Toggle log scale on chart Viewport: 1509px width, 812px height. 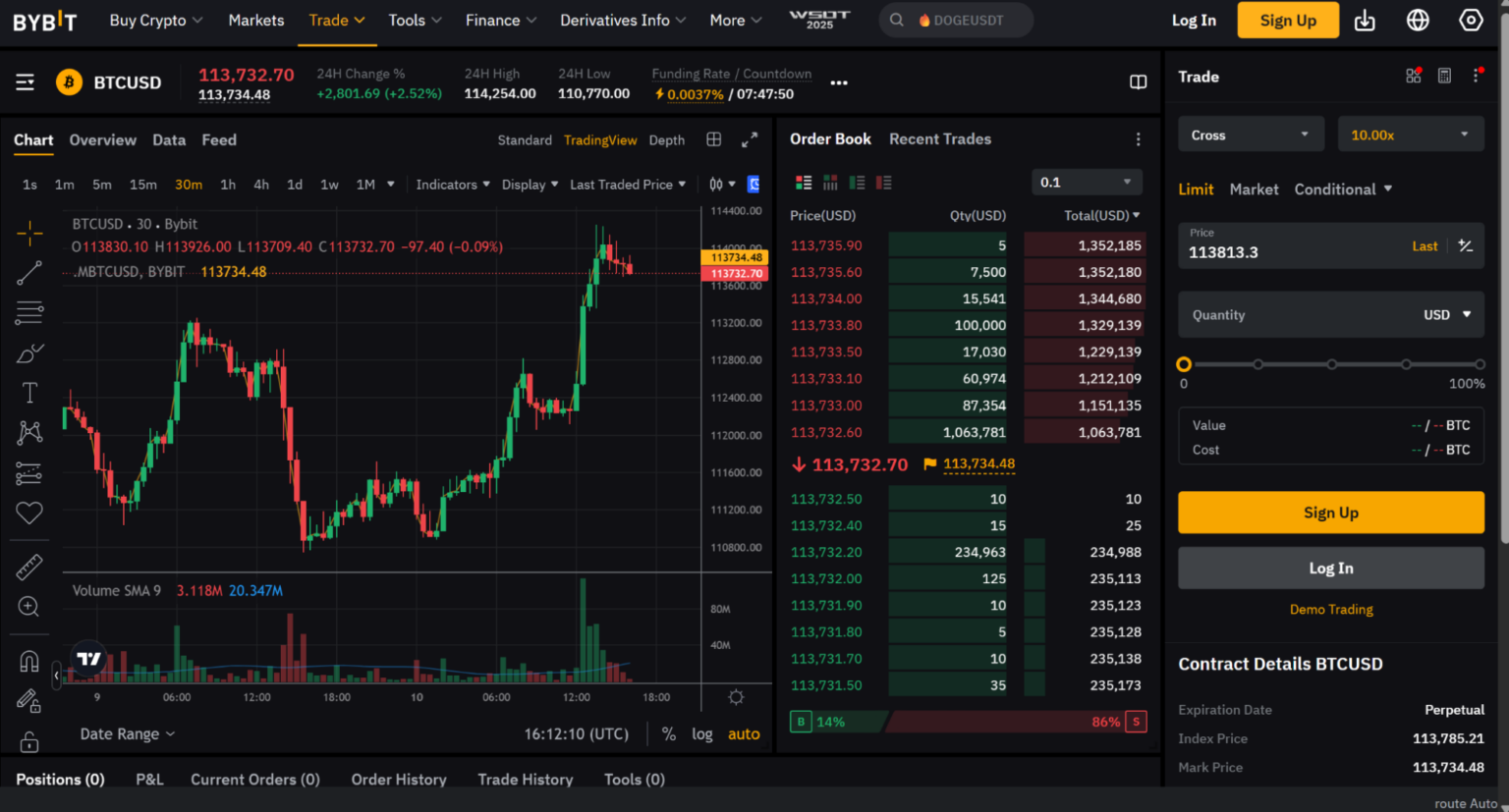coord(701,733)
